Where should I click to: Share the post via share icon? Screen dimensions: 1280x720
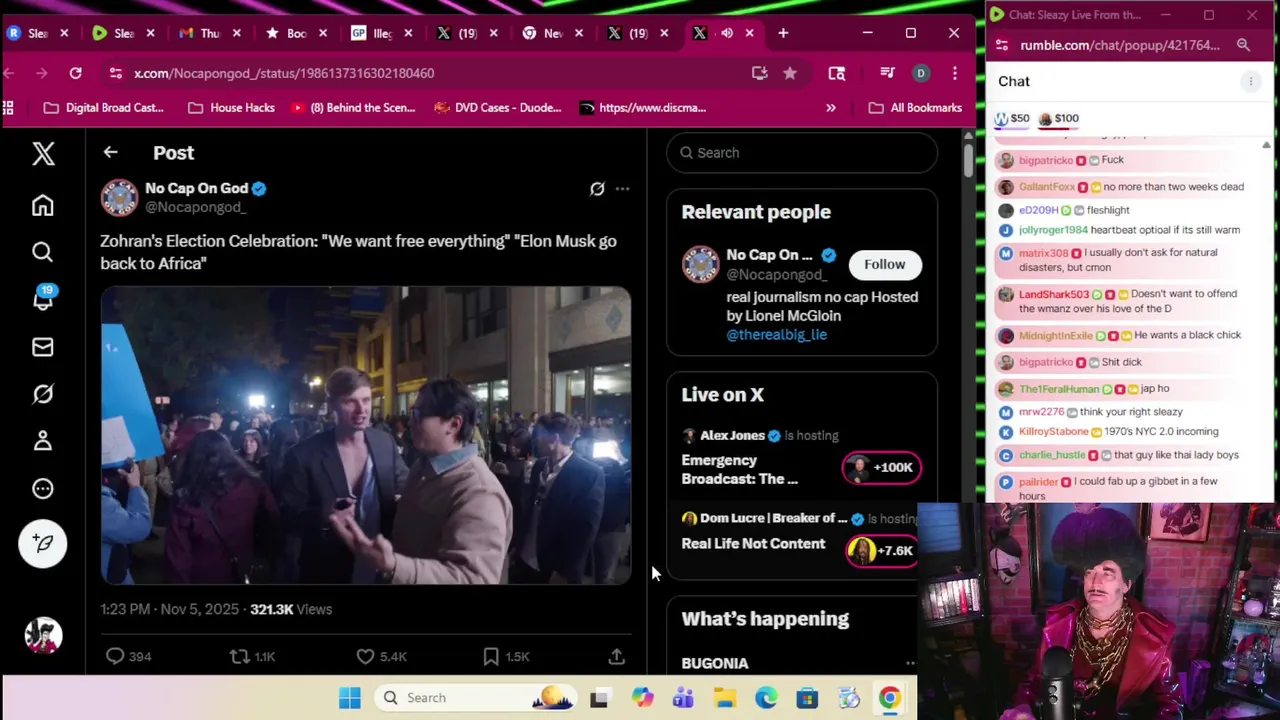[x=616, y=656]
